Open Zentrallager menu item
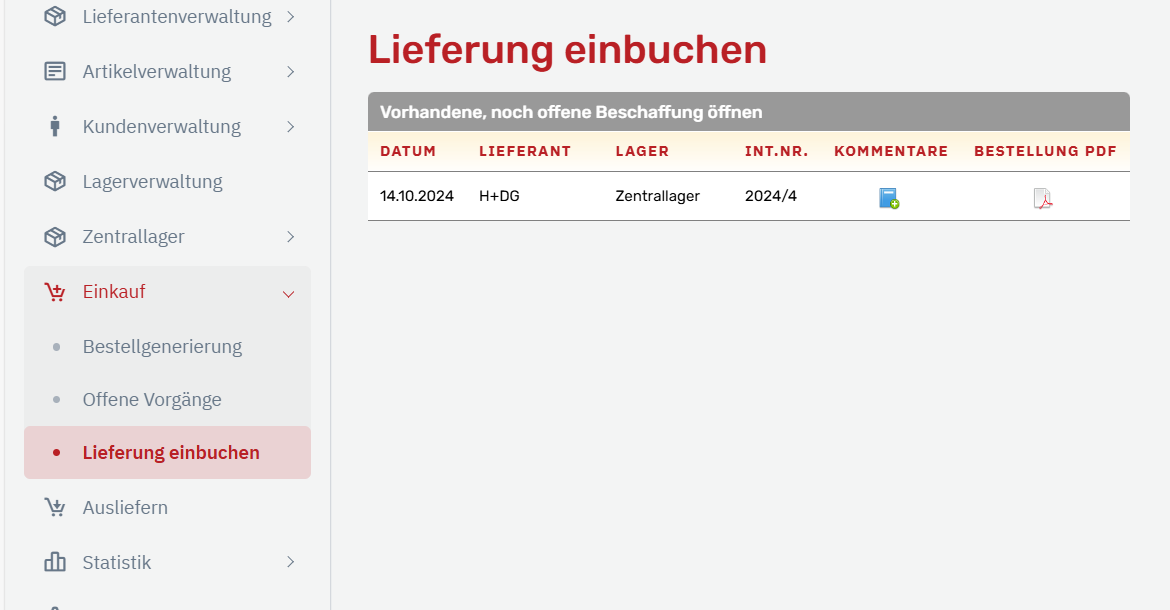 (x=134, y=236)
